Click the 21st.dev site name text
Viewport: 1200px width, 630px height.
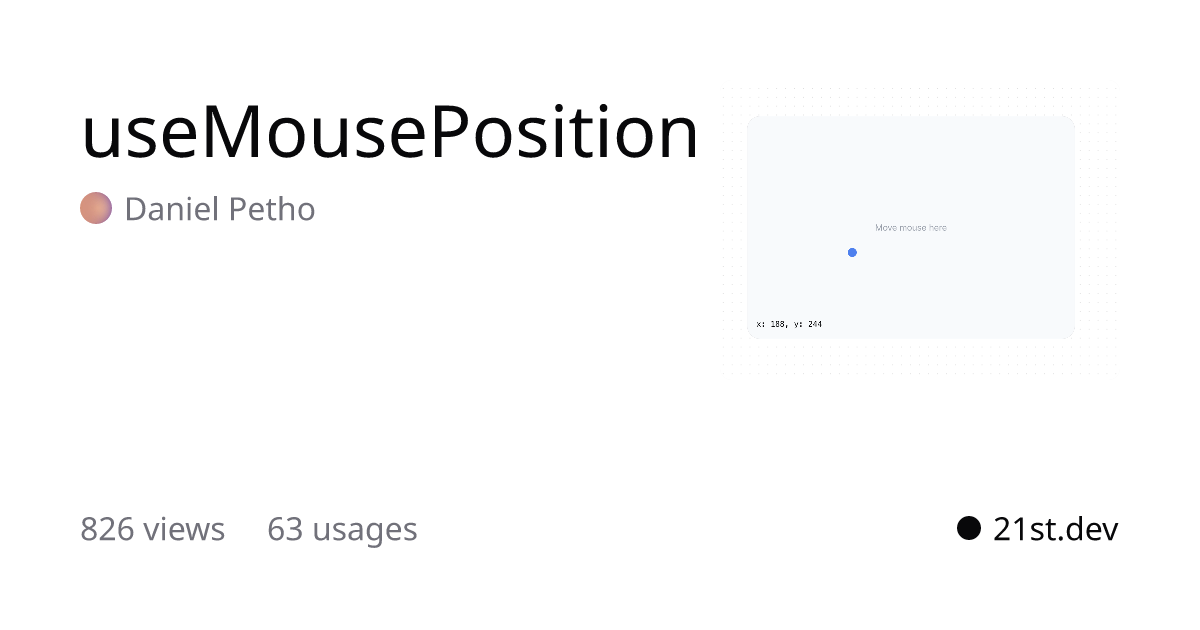(1055, 529)
